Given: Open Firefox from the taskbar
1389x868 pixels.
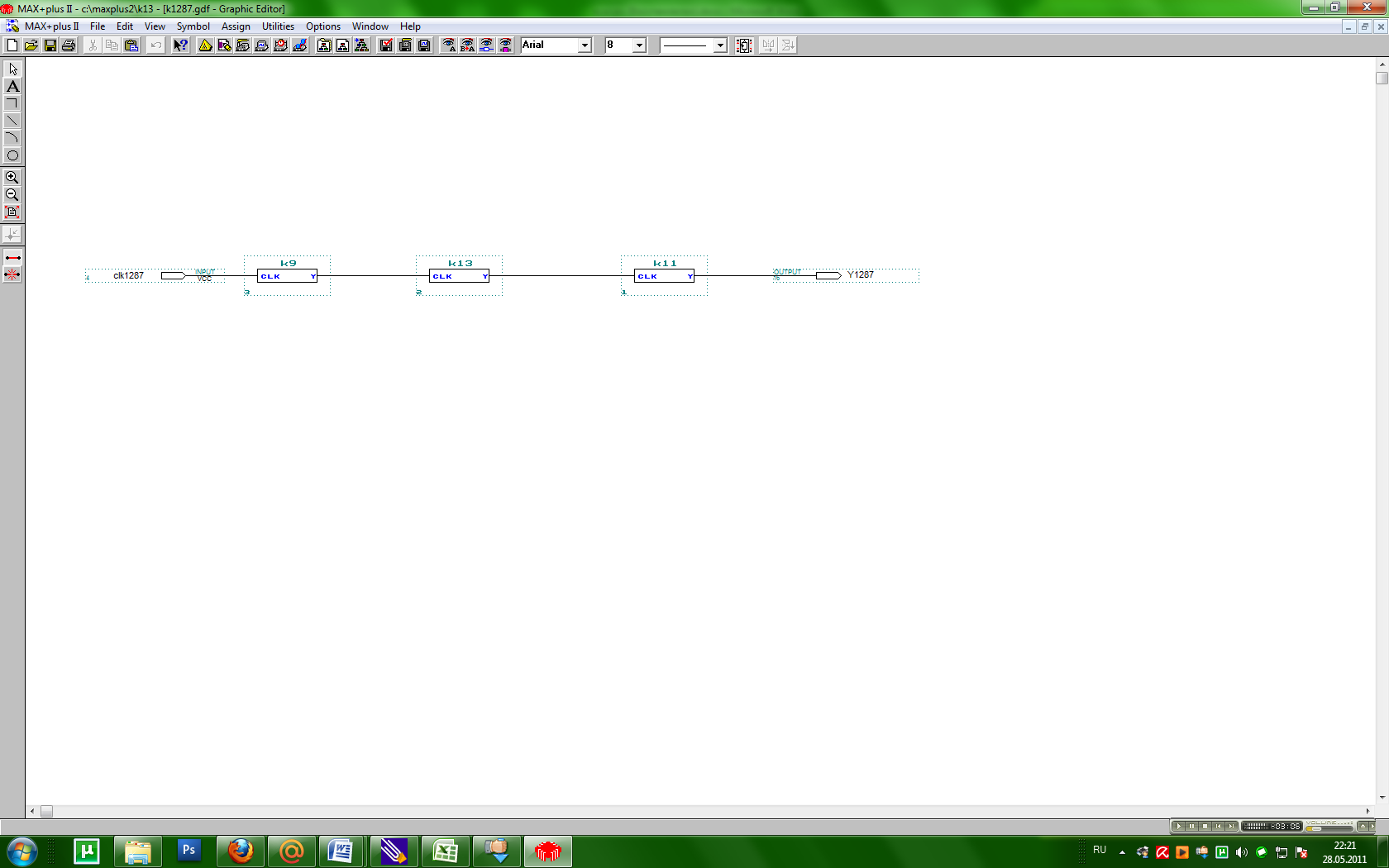Looking at the screenshot, I should tap(241, 851).
